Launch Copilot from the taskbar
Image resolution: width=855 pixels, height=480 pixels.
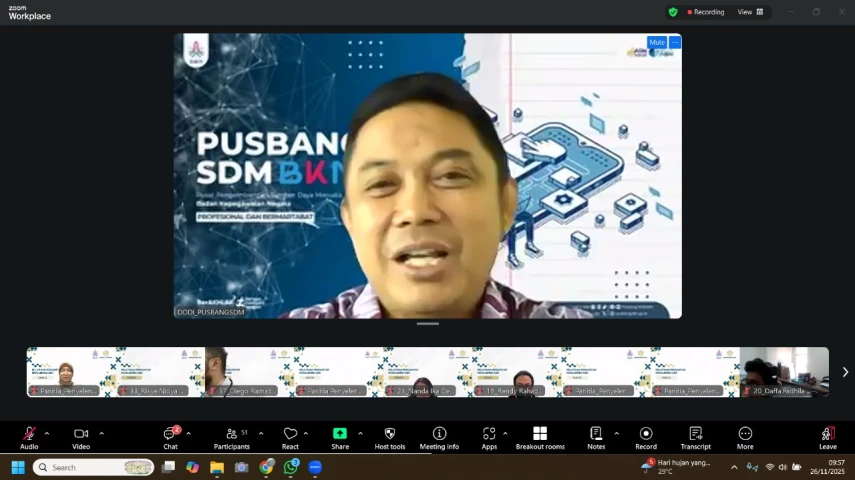click(192, 467)
